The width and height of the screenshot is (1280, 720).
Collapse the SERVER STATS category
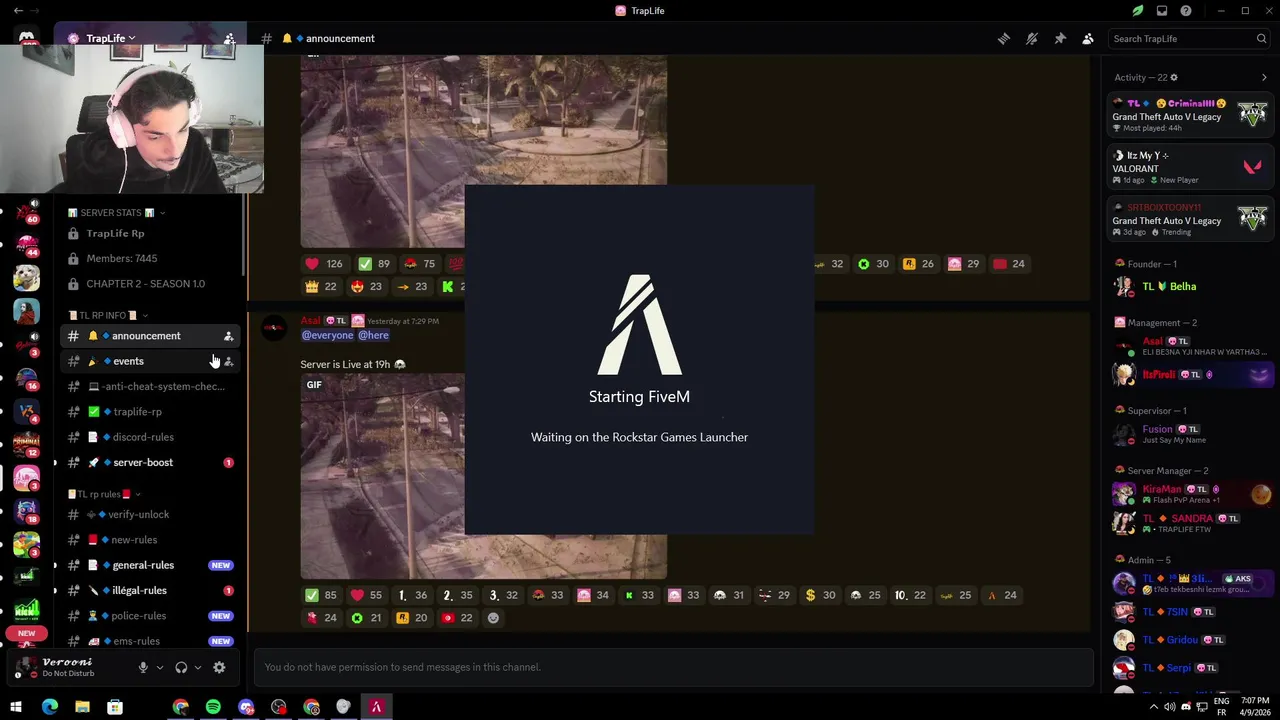pos(116,213)
